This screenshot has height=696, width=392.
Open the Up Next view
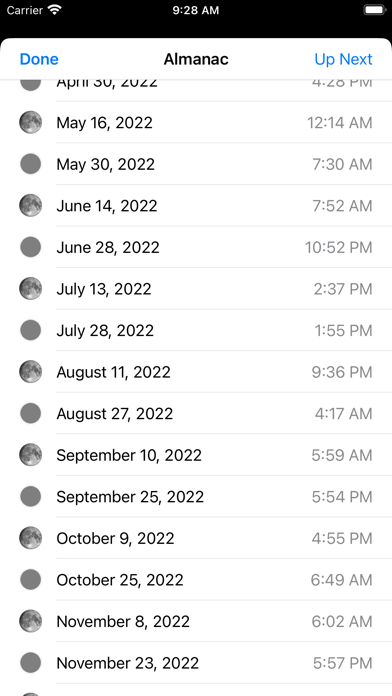pyautogui.click(x=343, y=59)
